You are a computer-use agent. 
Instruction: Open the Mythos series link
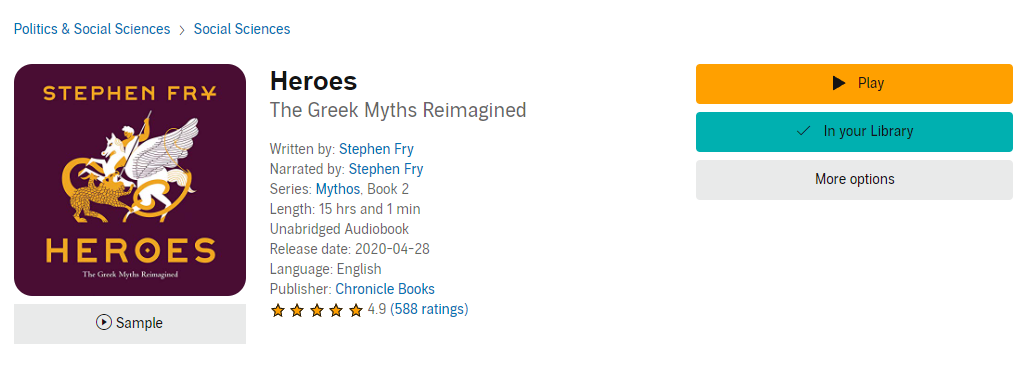point(338,189)
